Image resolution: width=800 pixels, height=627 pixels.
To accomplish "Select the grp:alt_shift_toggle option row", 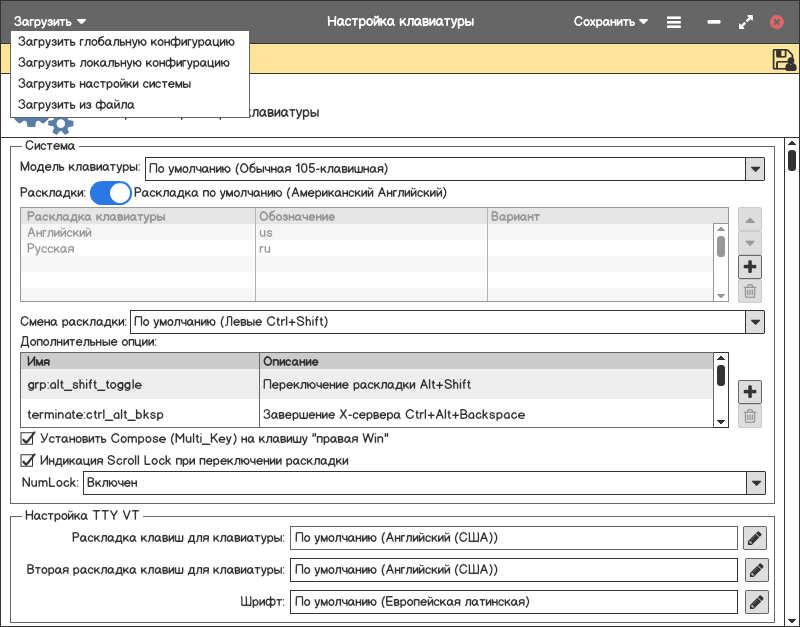I will coord(84,384).
